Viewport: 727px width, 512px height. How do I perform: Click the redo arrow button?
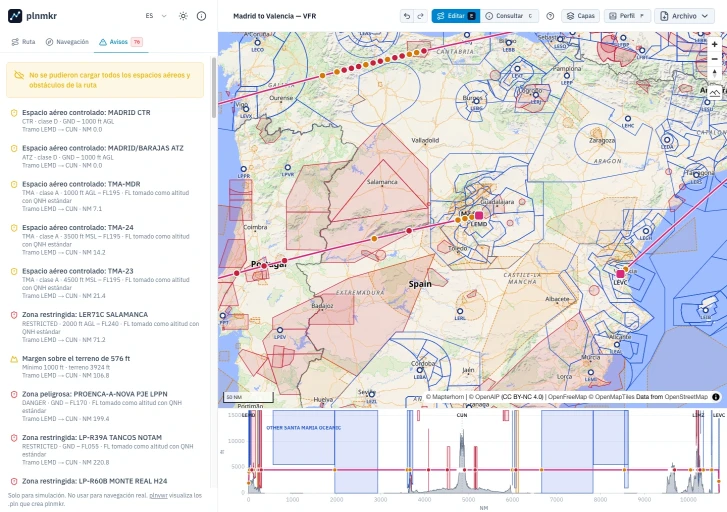(x=420, y=16)
